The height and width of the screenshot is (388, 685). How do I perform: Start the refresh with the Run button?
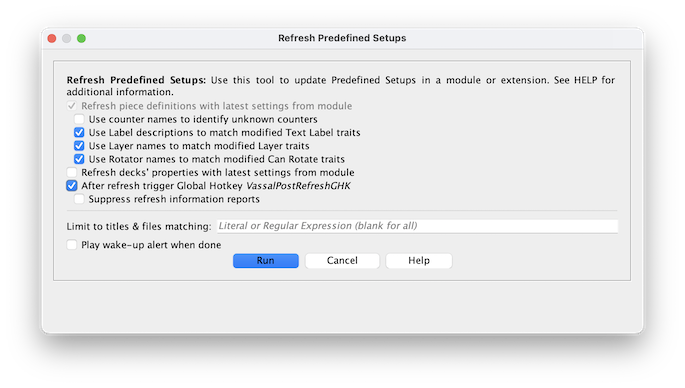[x=266, y=261]
